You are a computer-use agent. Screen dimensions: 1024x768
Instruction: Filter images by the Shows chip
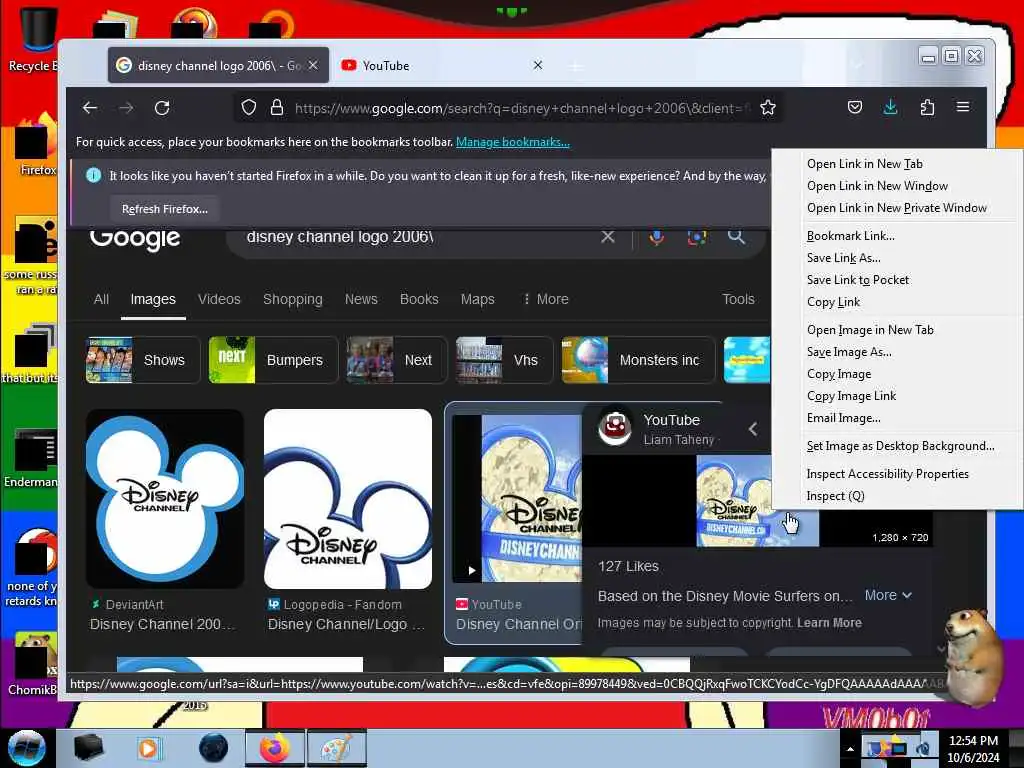point(142,360)
